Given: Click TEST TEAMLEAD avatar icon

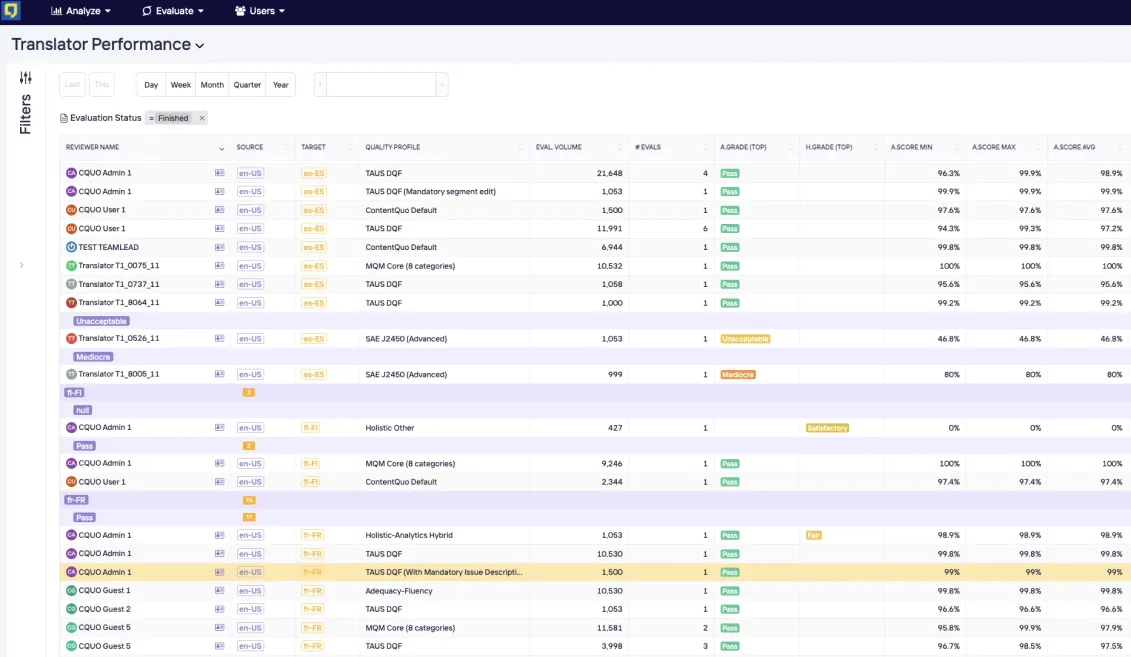Looking at the screenshot, I should click(71, 247).
